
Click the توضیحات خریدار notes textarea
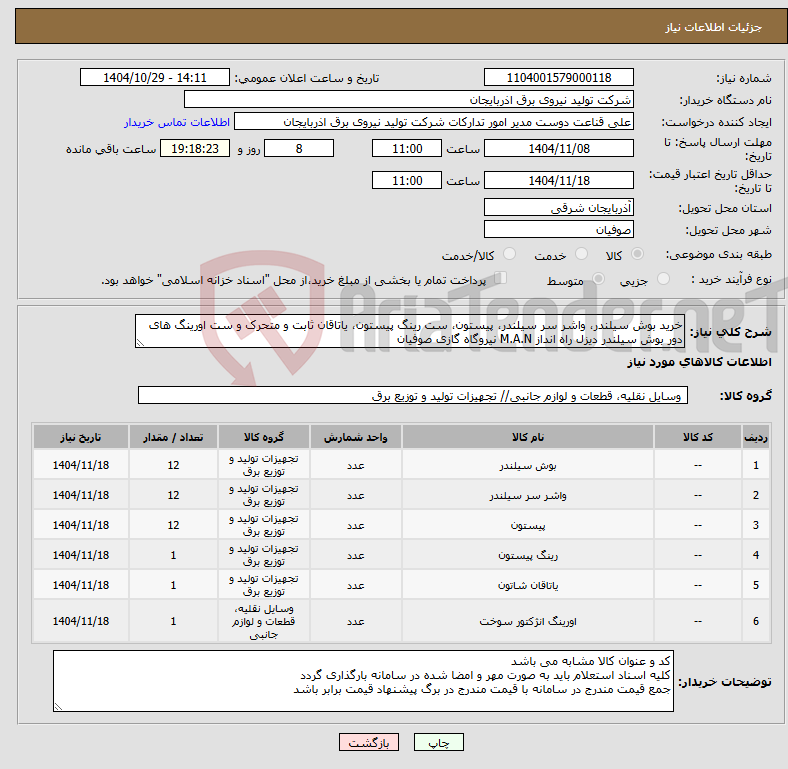point(363,681)
